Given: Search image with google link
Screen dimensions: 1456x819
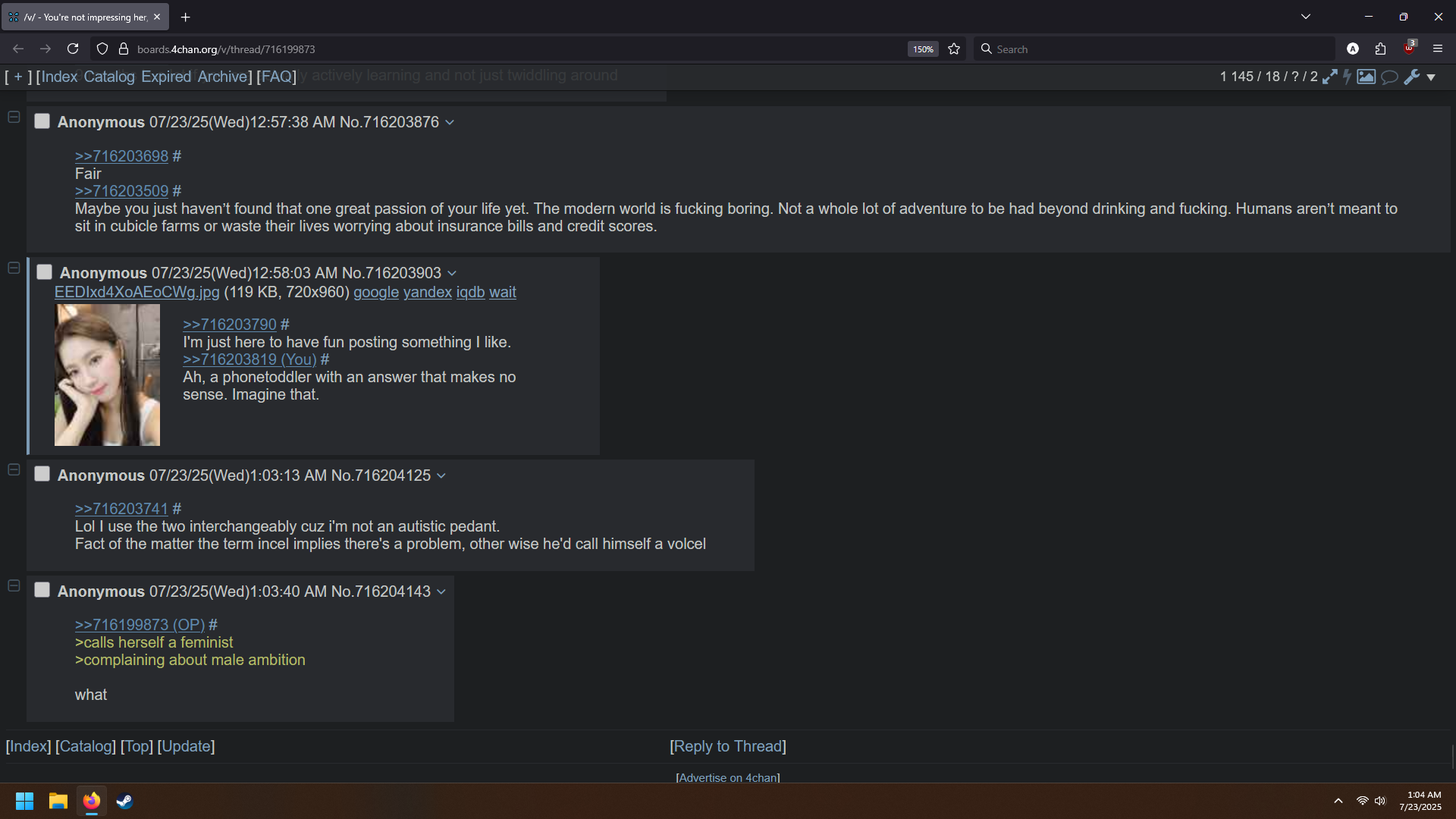Looking at the screenshot, I should pyautogui.click(x=376, y=293).
